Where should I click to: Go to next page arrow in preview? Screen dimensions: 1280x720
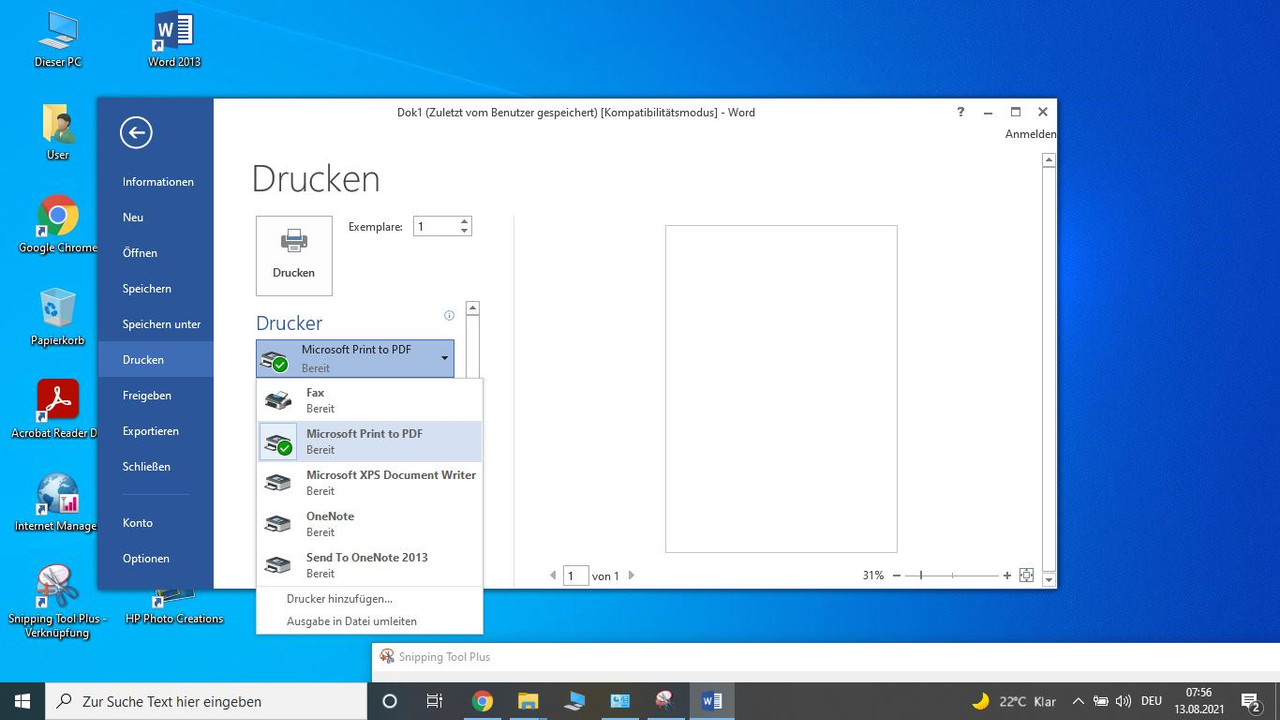tap(631, 575)
